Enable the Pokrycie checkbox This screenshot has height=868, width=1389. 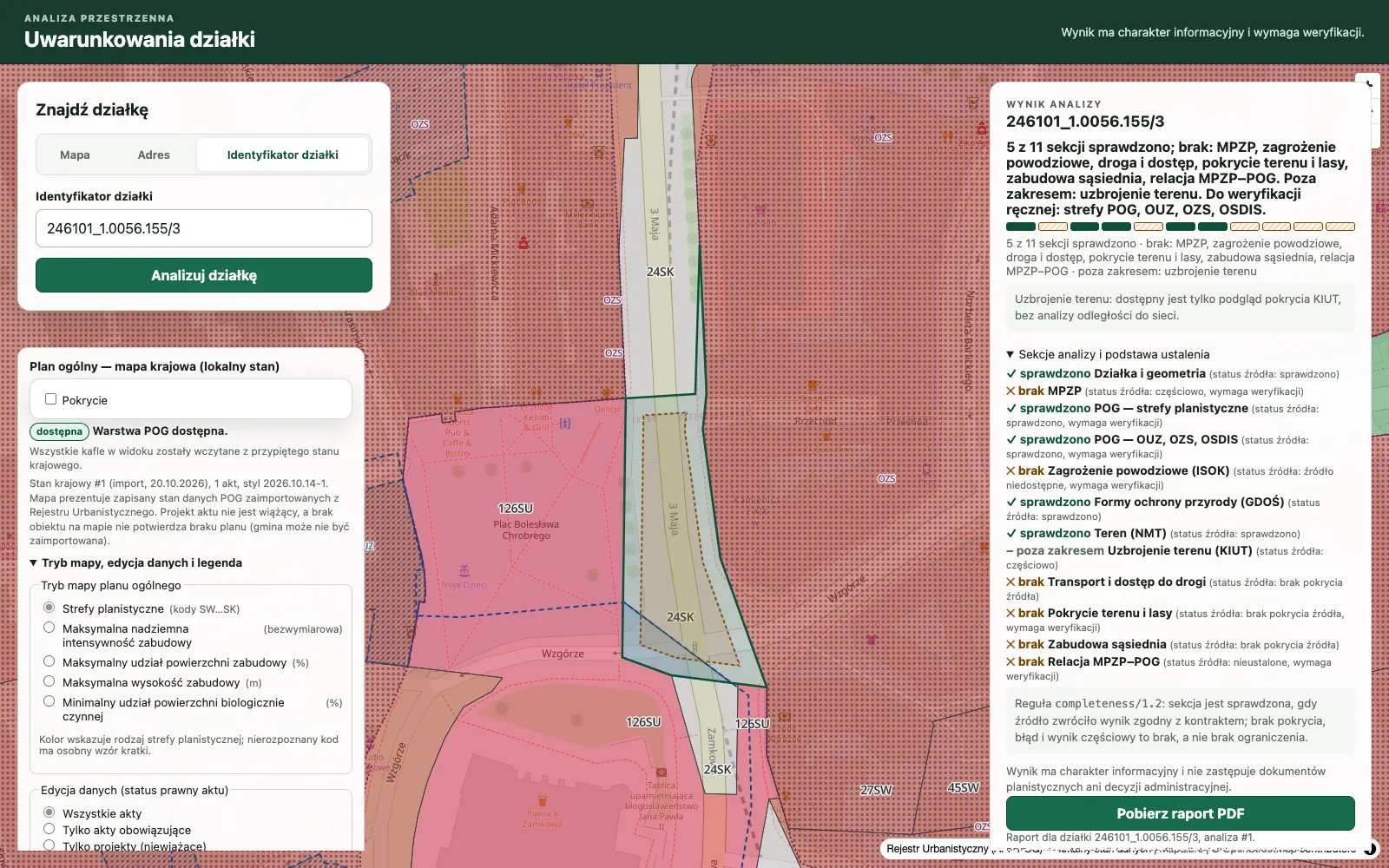(x=51, y=399)
